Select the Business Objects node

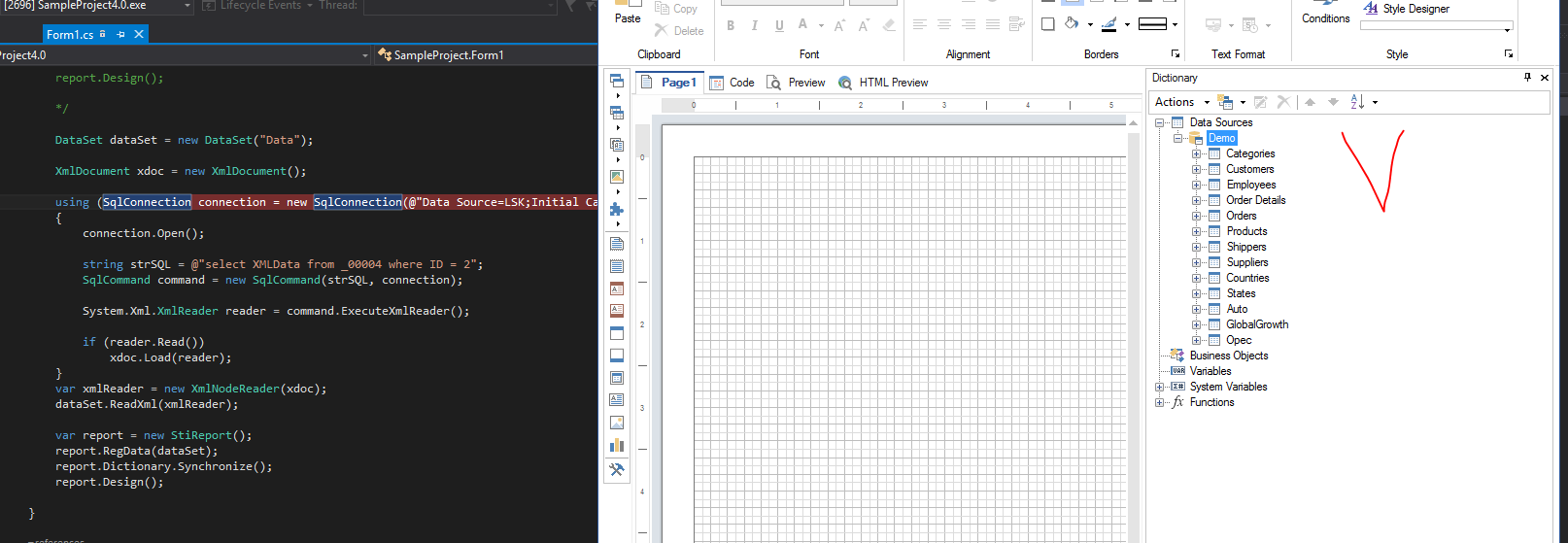click(x=1229, y=356)
